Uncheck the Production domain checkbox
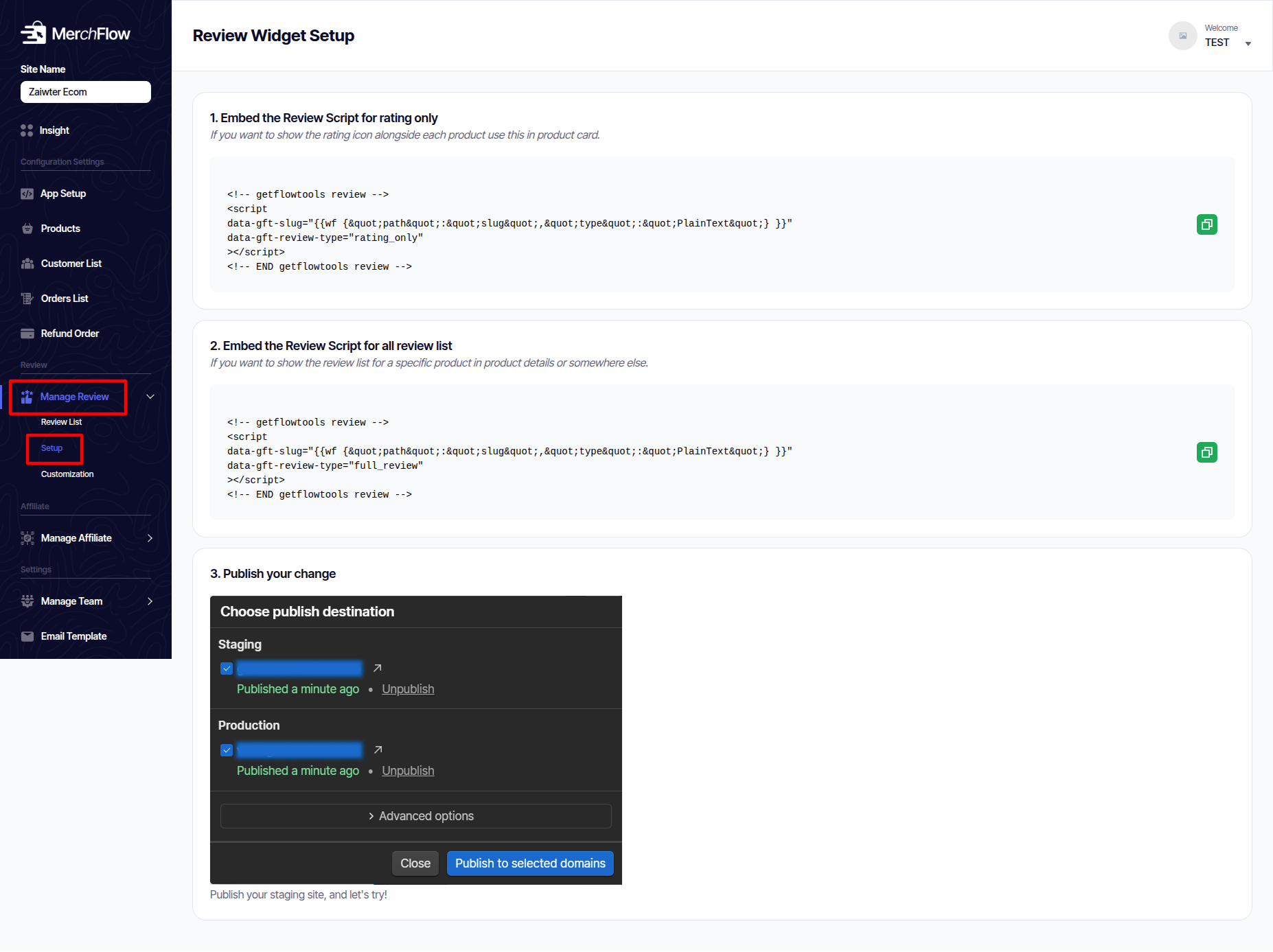The image size is (1273, 952). (x=227, y=750)
